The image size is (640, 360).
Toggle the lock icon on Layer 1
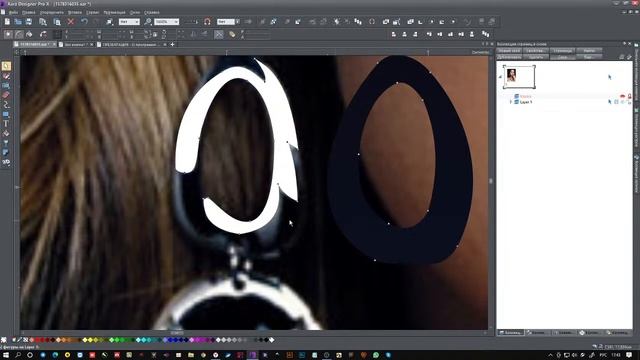[629, 102]
